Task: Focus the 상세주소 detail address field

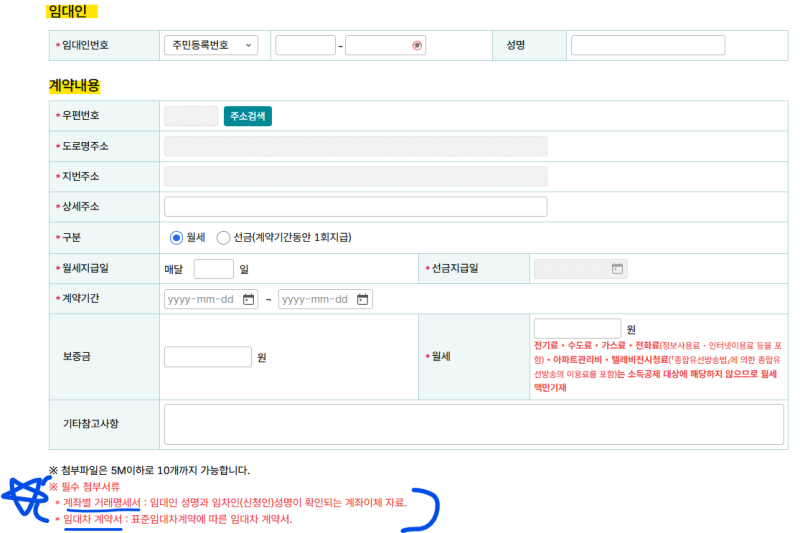Action: click(356, 207)
